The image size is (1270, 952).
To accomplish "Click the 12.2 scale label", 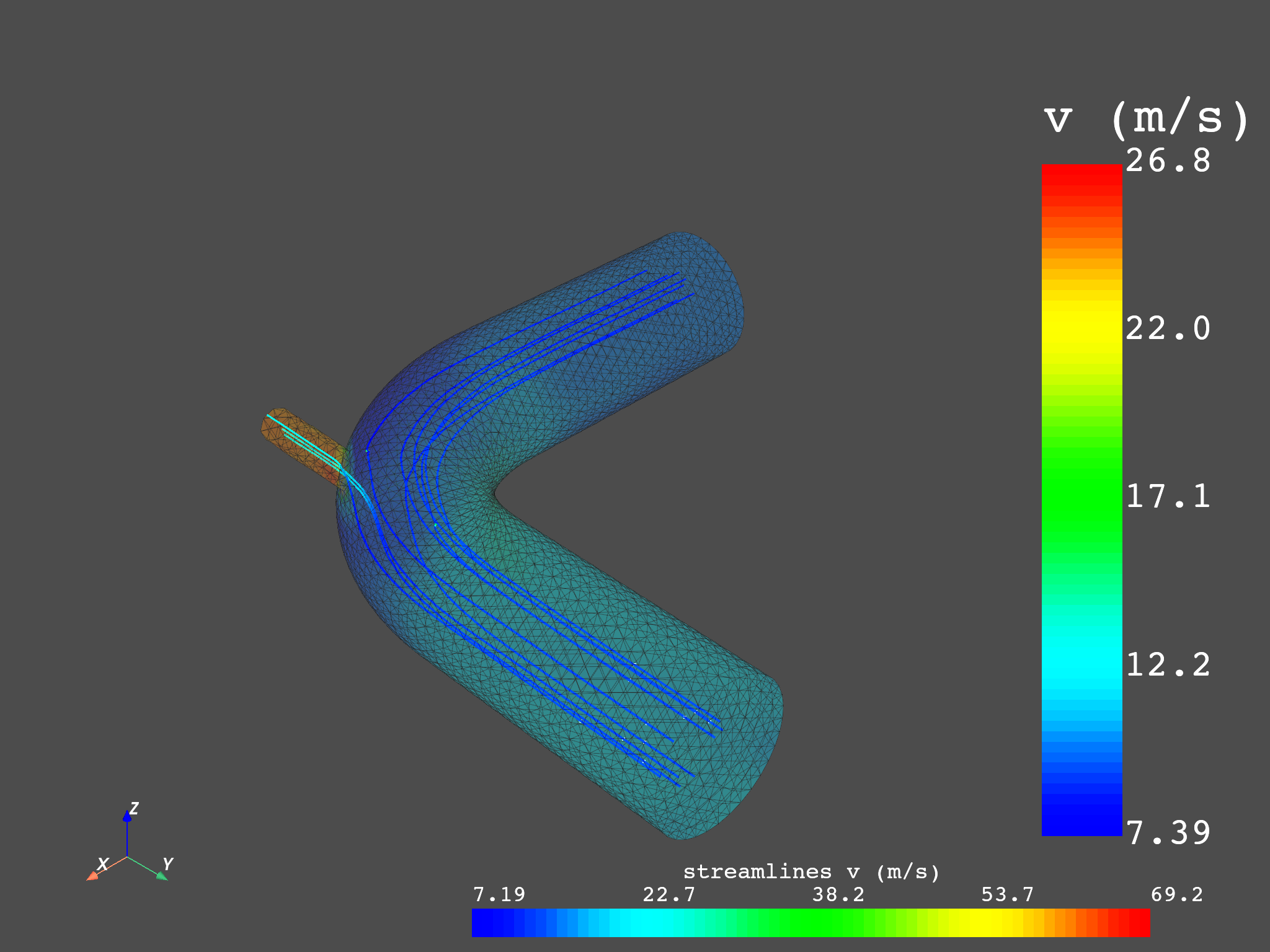I will pyautogui.click(x=1168, y=664).
